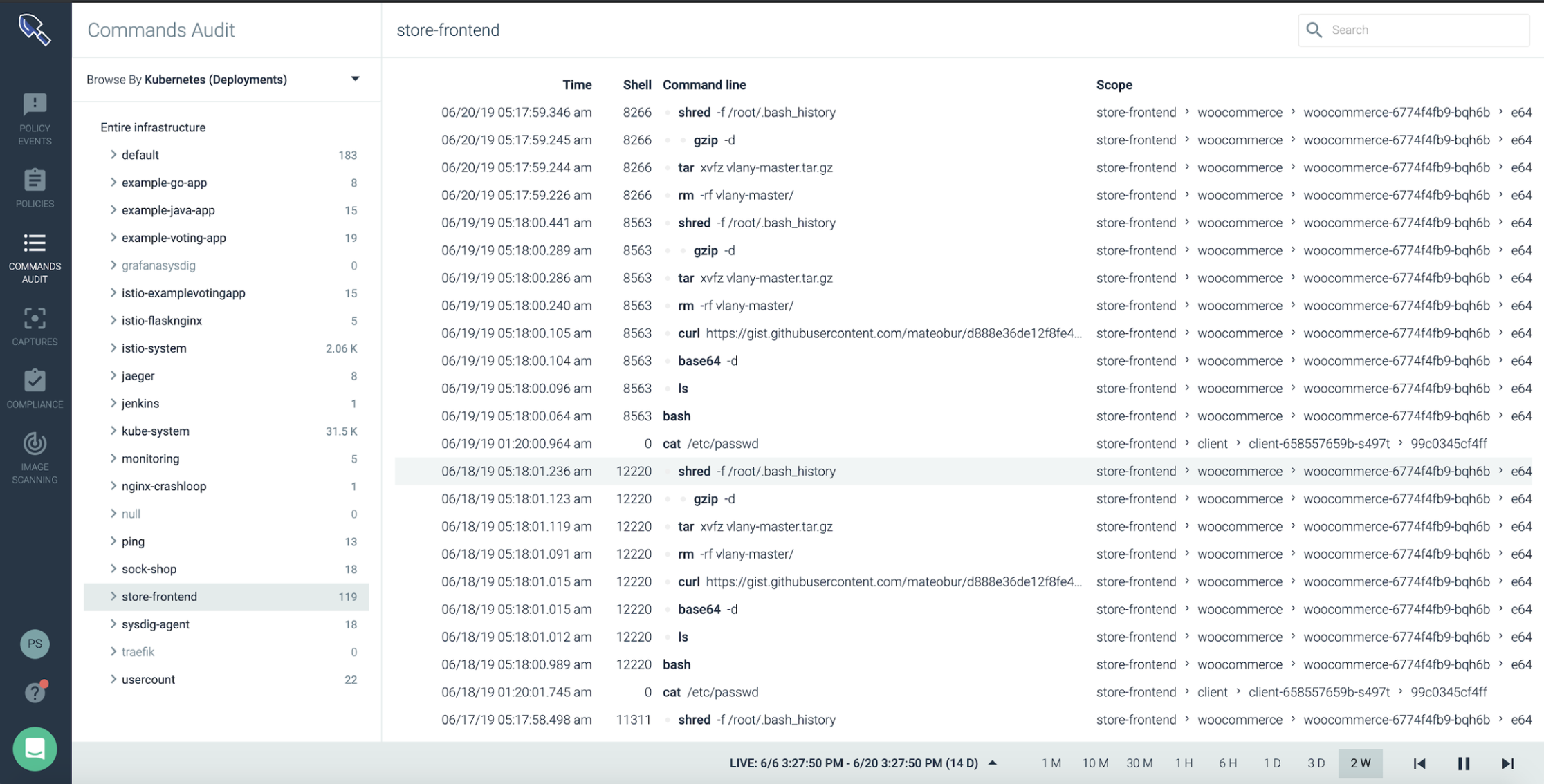The width and height of the screenshot is (1544, 784).
Task: Select Entire infrastructure root
Action: [x=153, y=127]
